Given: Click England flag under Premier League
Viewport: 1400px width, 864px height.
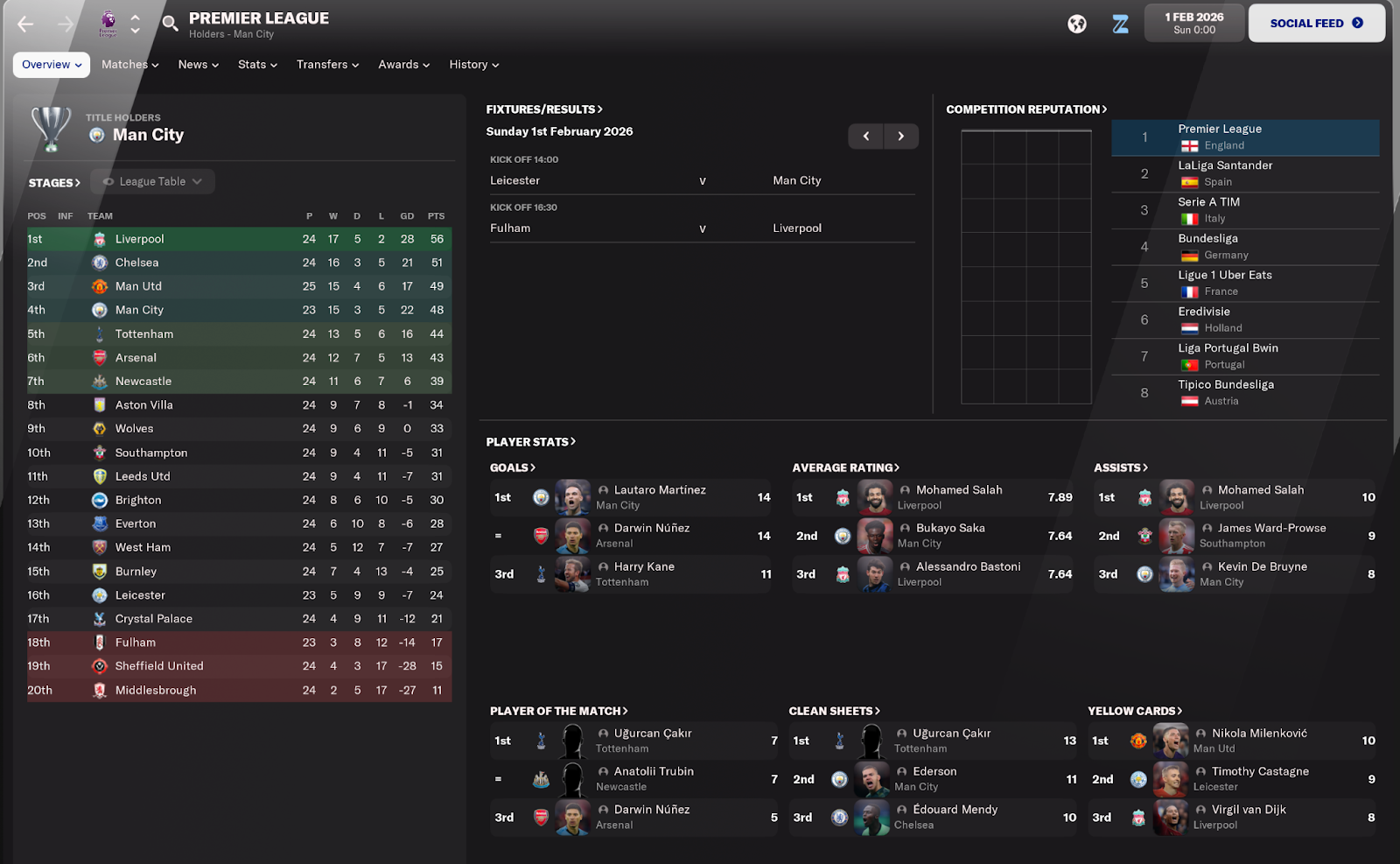Looking at the screenshot, I should [x=1189, y=146].
